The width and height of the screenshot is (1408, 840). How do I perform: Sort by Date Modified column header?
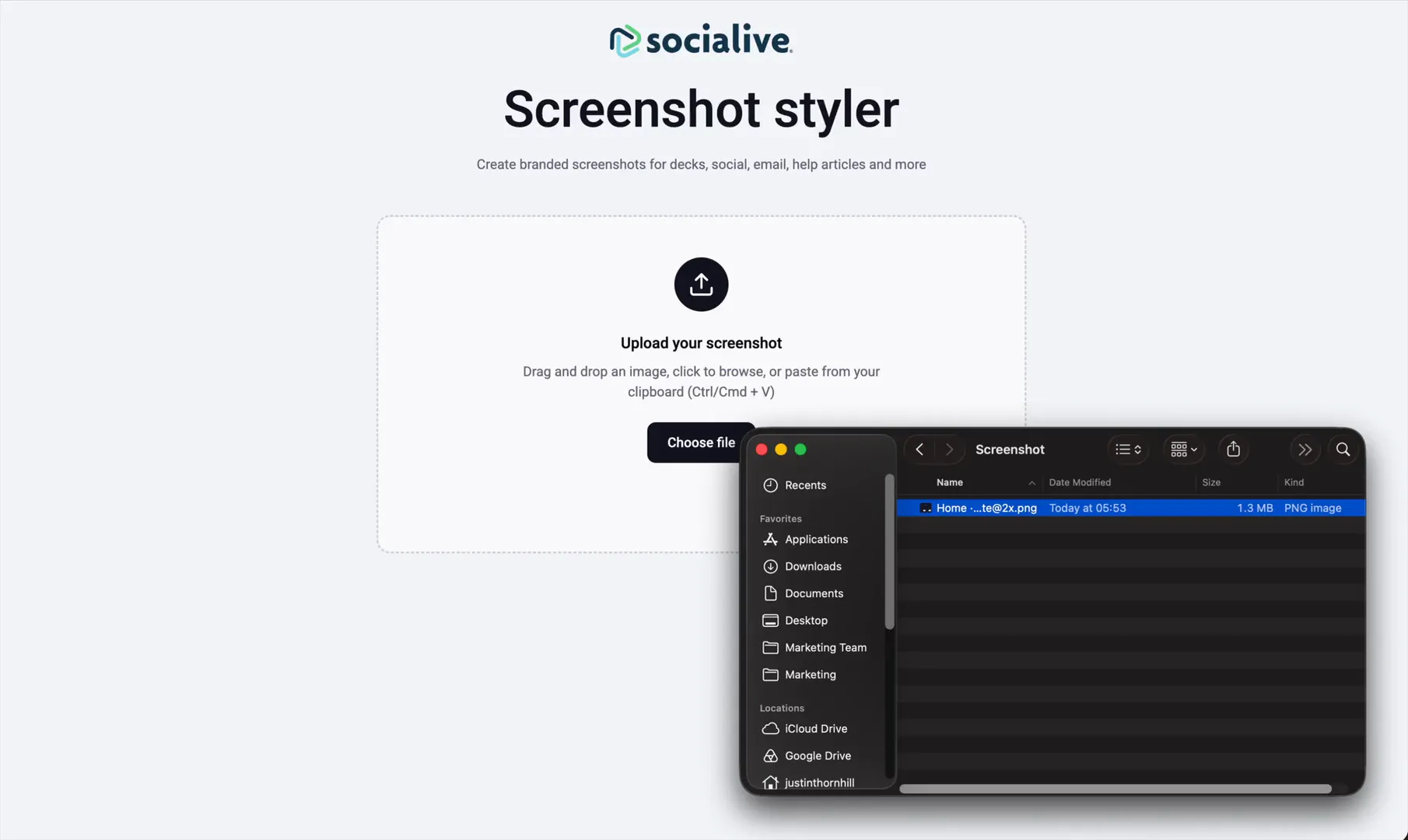[1080, 482]
